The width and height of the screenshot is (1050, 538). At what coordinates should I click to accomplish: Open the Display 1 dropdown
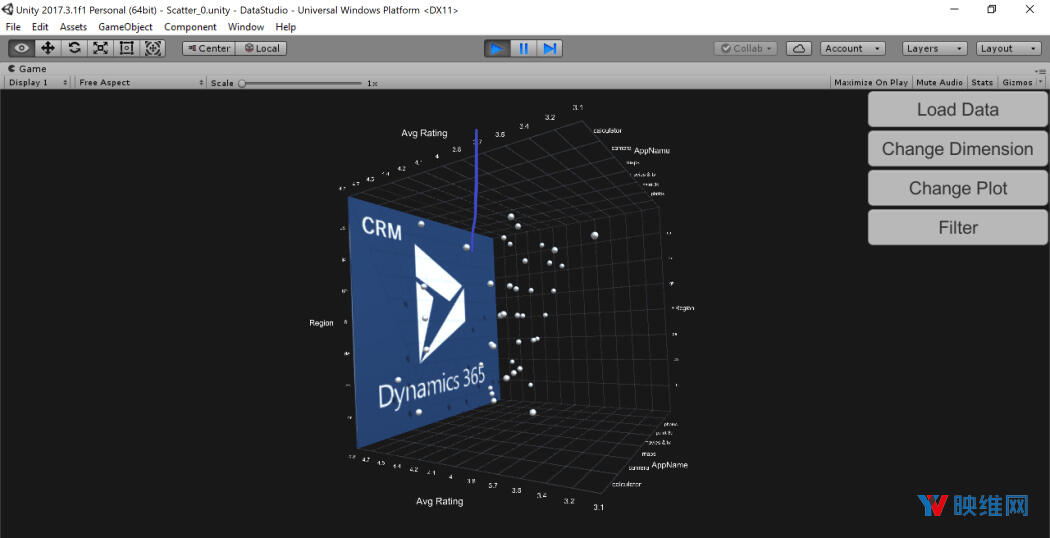38,82
